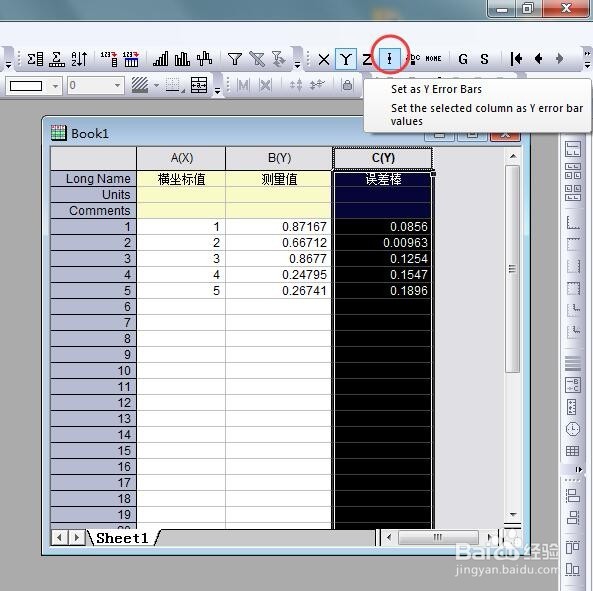
Task: Click the bar-chart icon just left of the funnel filter
Action: pos(204,59)
